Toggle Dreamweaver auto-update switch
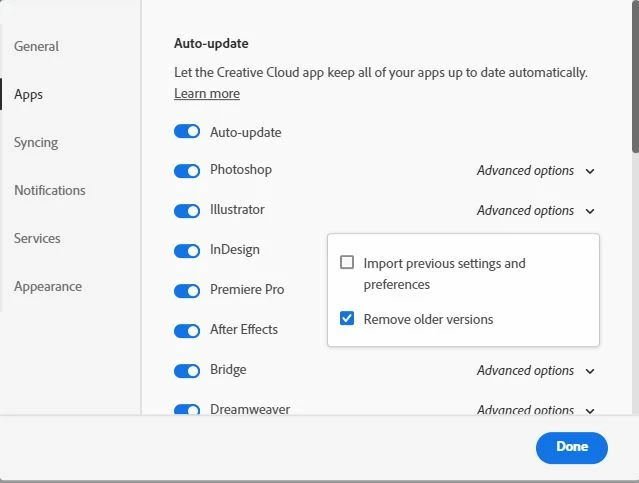This screenshot has width=639, height=483. [187, 409]
